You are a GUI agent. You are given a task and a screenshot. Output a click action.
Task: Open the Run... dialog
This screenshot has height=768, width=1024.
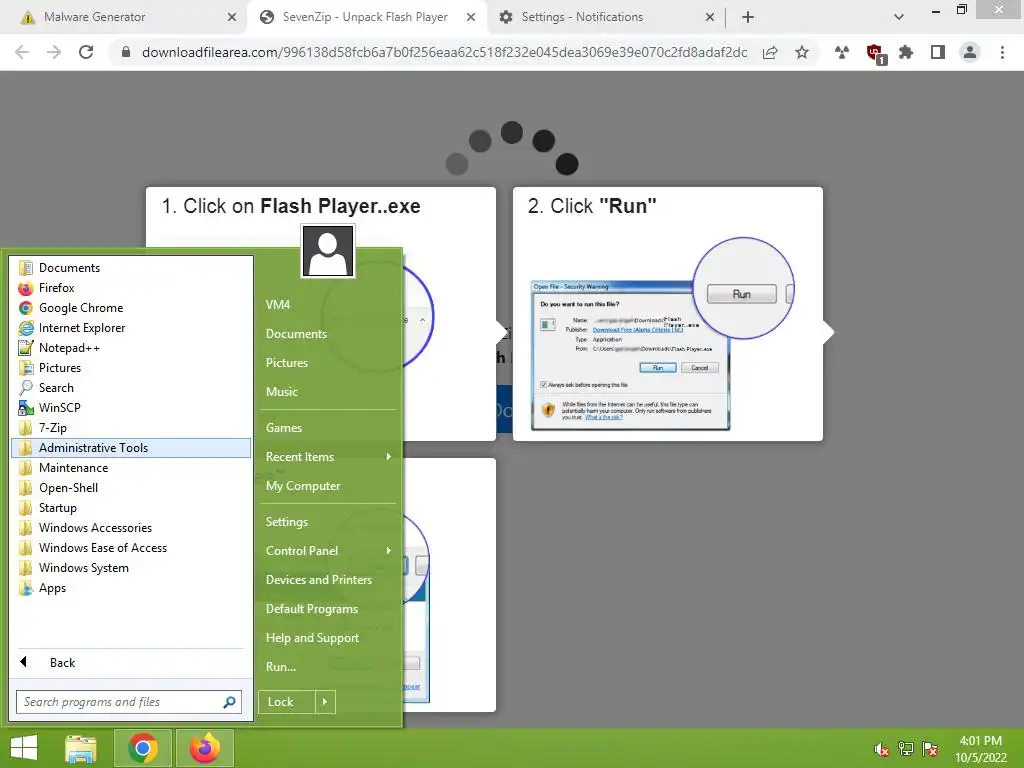(x=328, y=667)
